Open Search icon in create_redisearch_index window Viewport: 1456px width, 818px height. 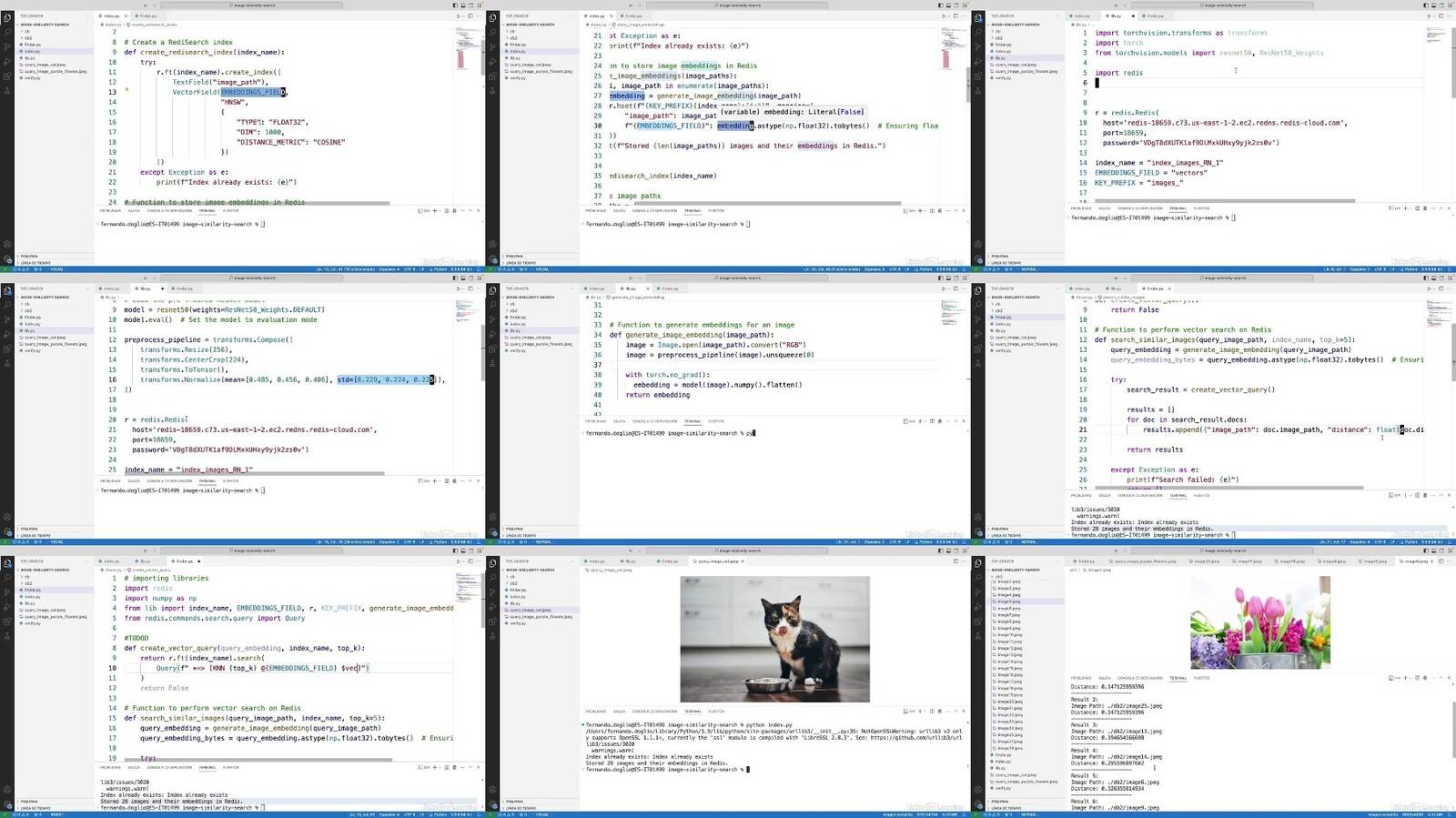pyautogui.click(x=6, y=32)
